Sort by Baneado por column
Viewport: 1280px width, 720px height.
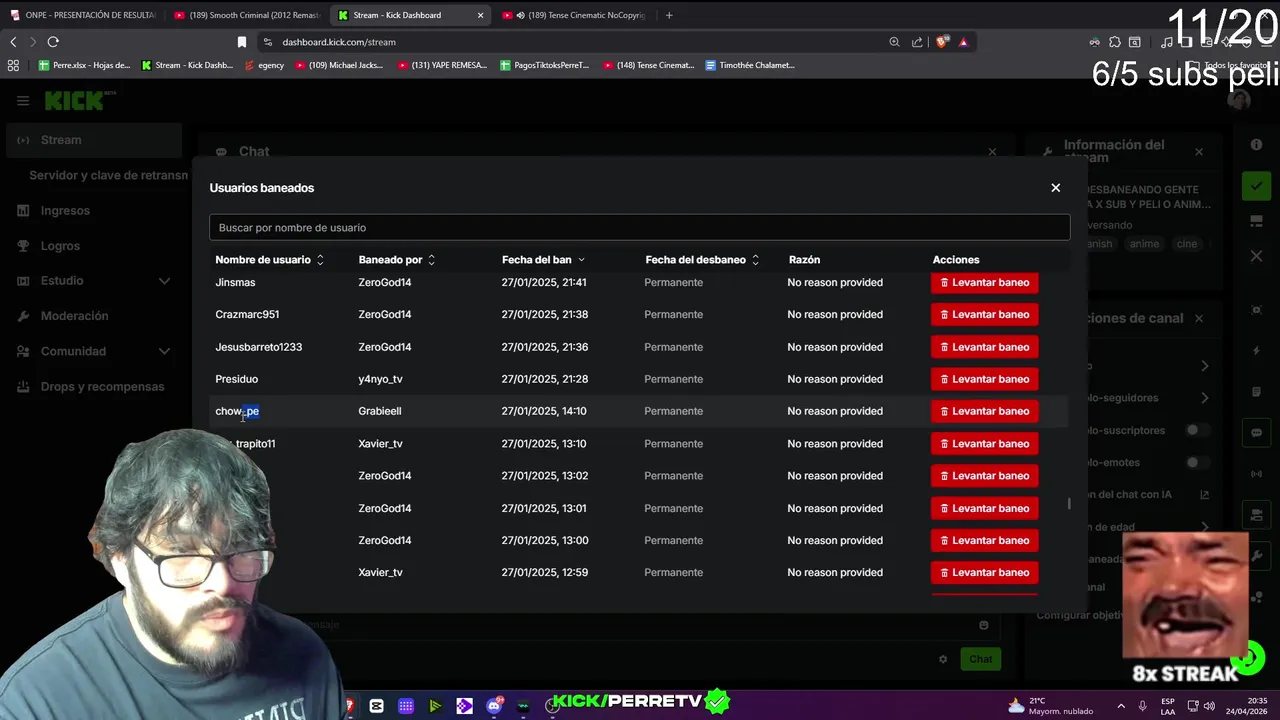click(397, 260)
